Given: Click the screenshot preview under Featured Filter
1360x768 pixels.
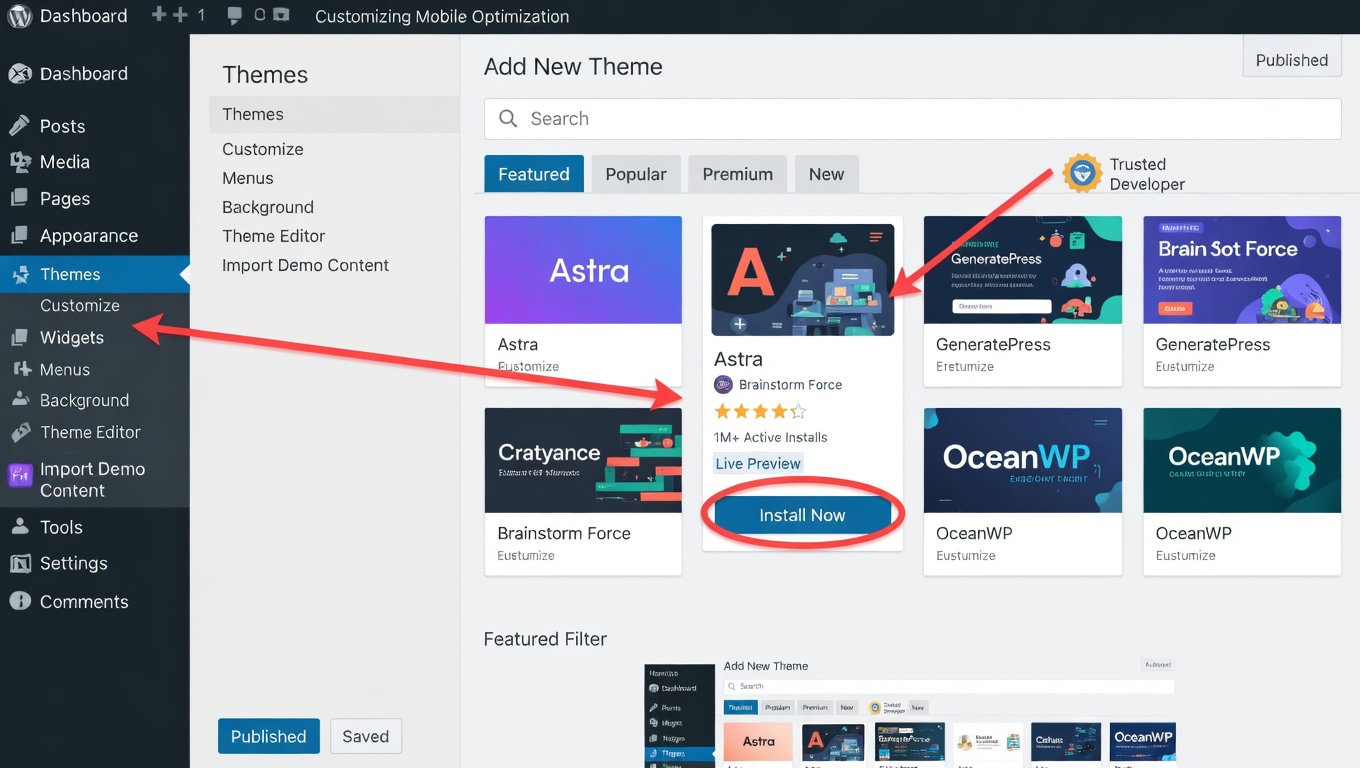Looking at the screenshot, I should point(910,712).
